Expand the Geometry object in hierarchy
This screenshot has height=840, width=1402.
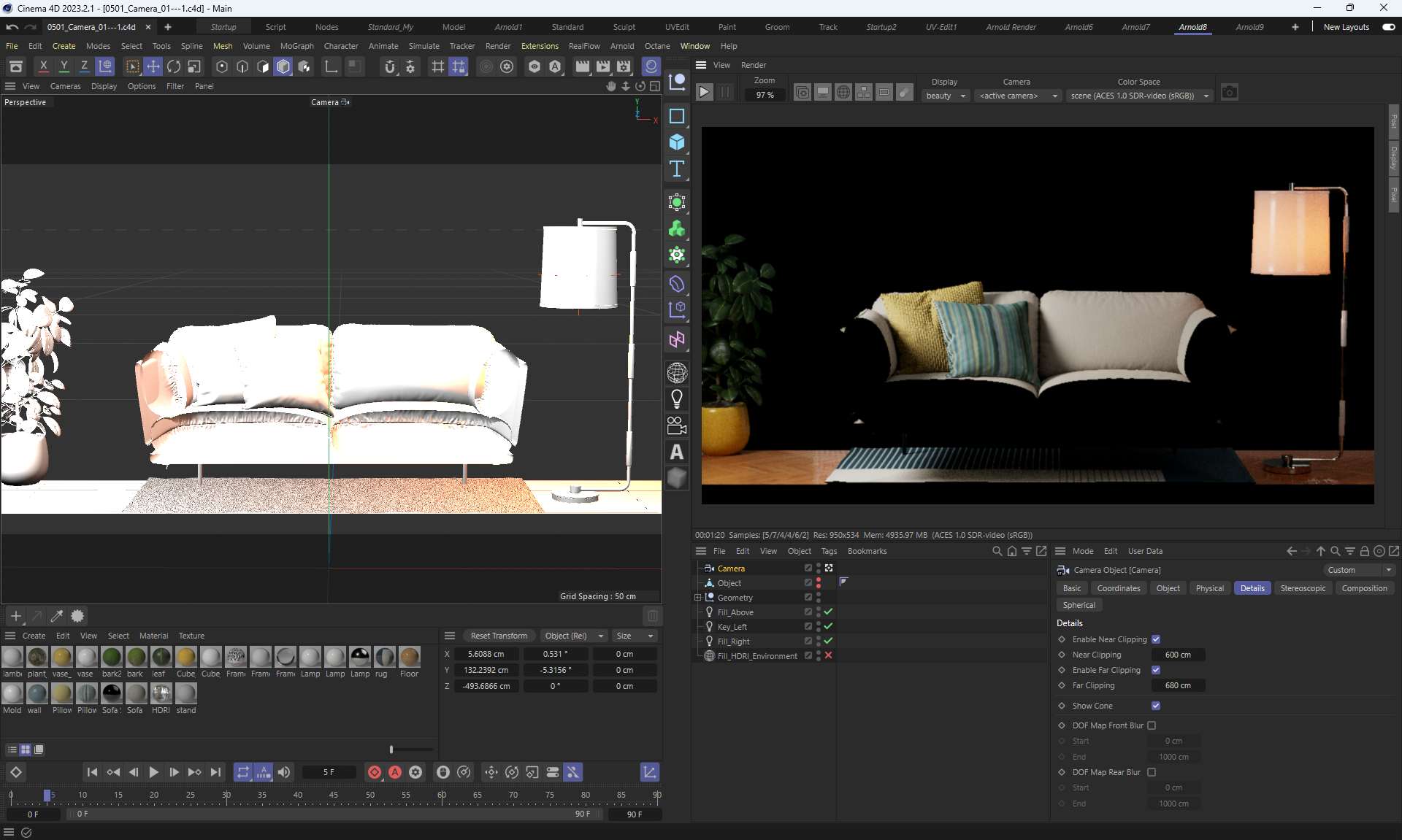click(698, 598)
